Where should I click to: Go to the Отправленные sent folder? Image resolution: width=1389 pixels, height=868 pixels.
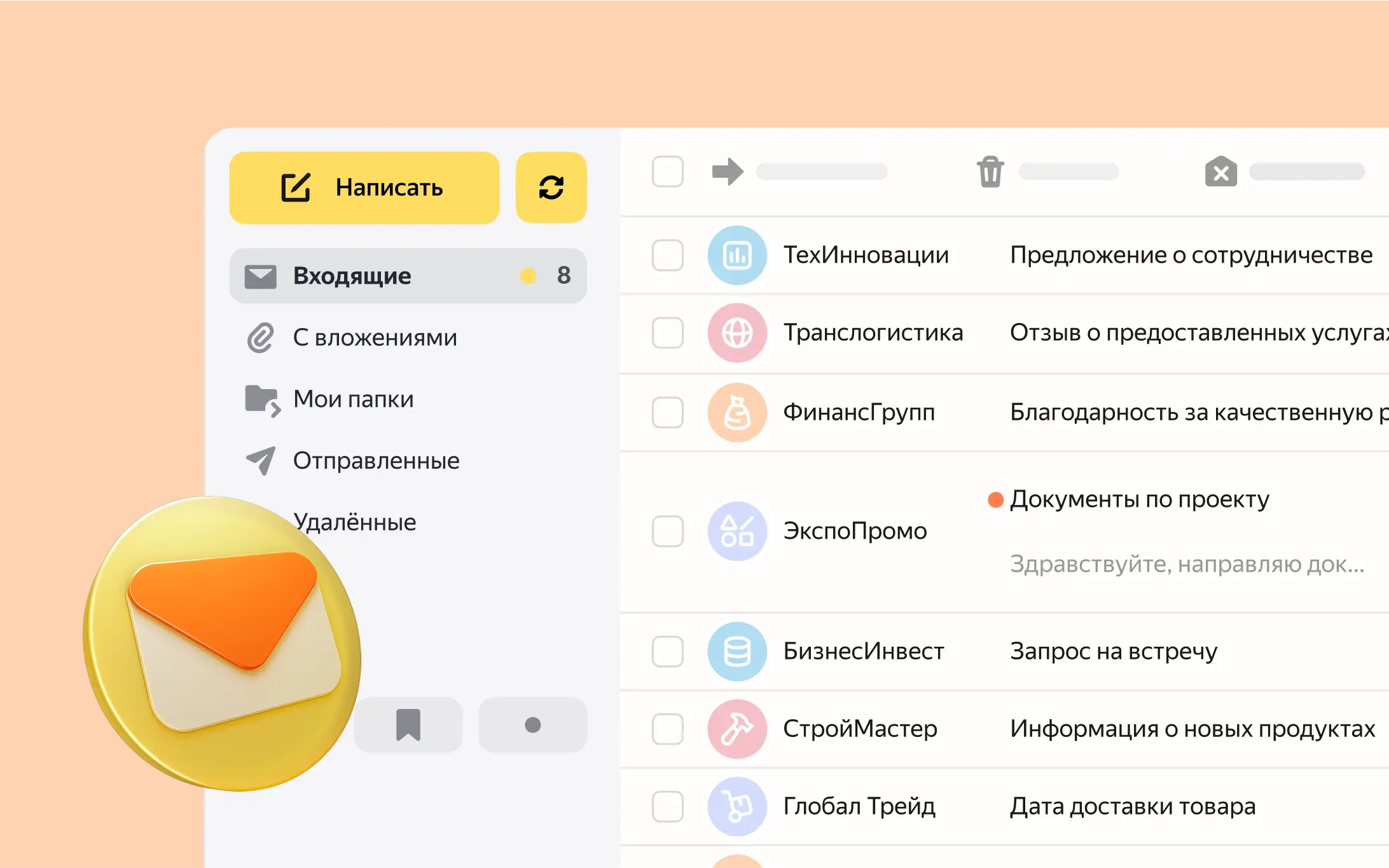click(376, 461)
